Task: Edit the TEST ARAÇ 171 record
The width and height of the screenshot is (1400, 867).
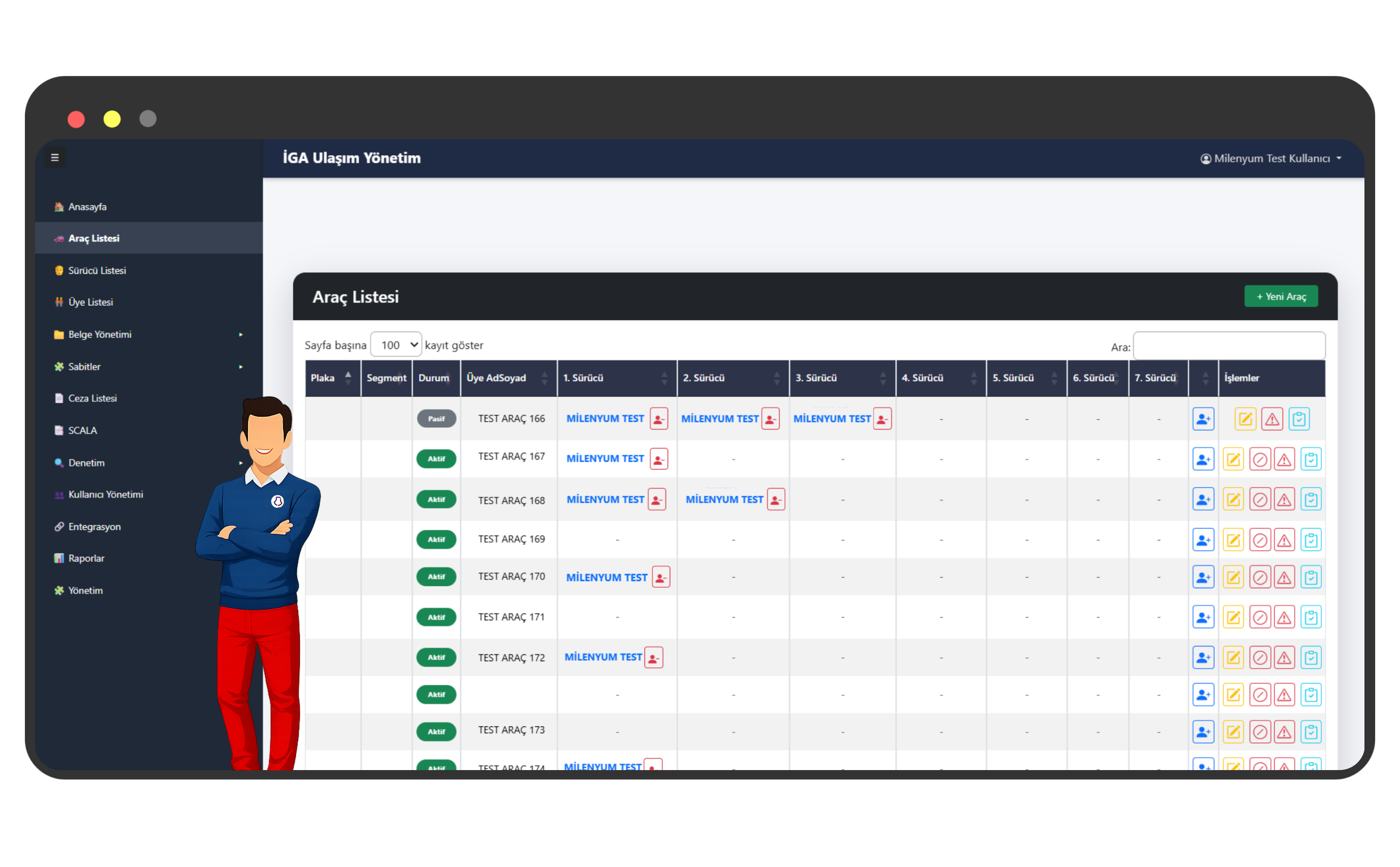Action: (x=1232, y=618)
